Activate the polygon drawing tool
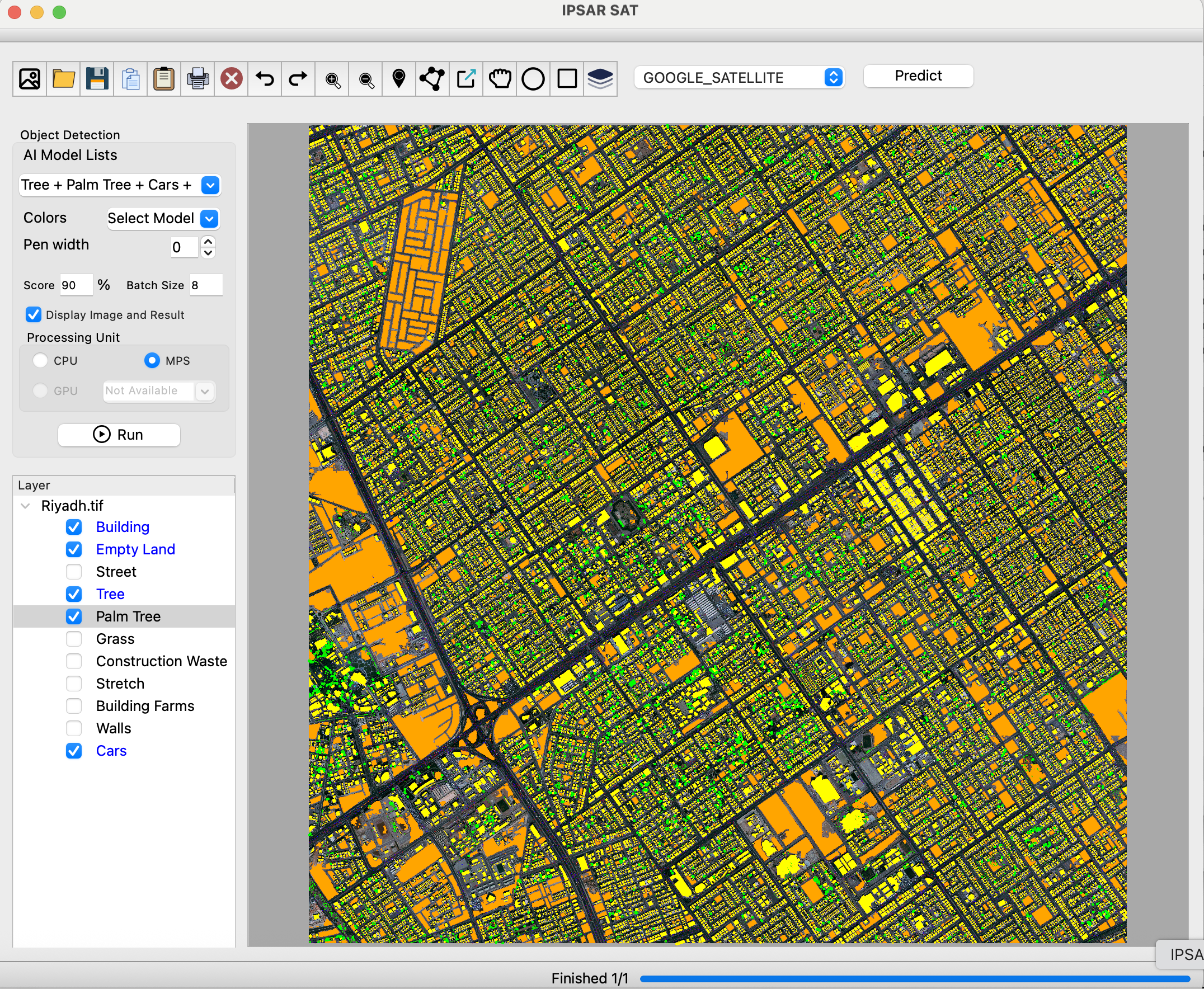The image size is (1204, 989). (432, 79)
